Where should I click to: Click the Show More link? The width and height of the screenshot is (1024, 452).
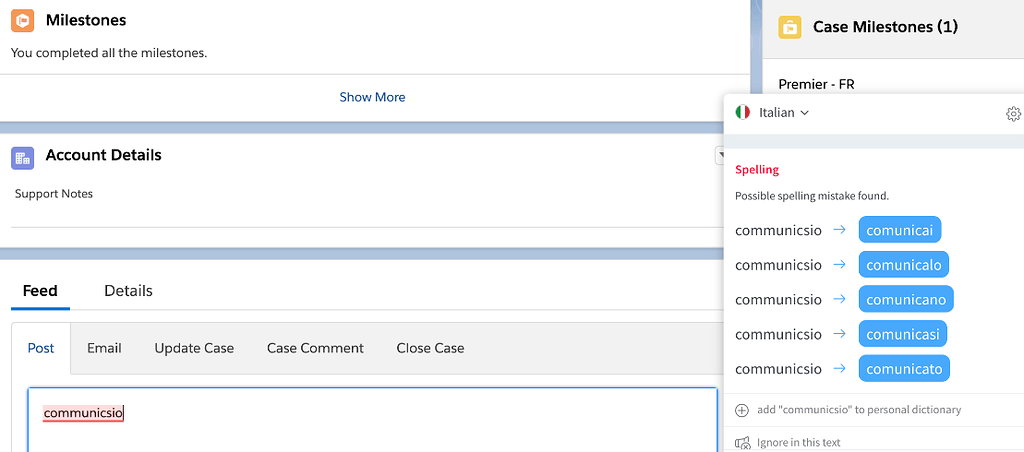tap(372, 97)
